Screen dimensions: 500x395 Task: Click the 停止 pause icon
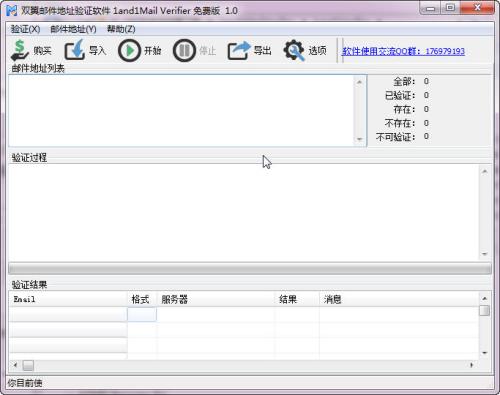pos(184,51)
